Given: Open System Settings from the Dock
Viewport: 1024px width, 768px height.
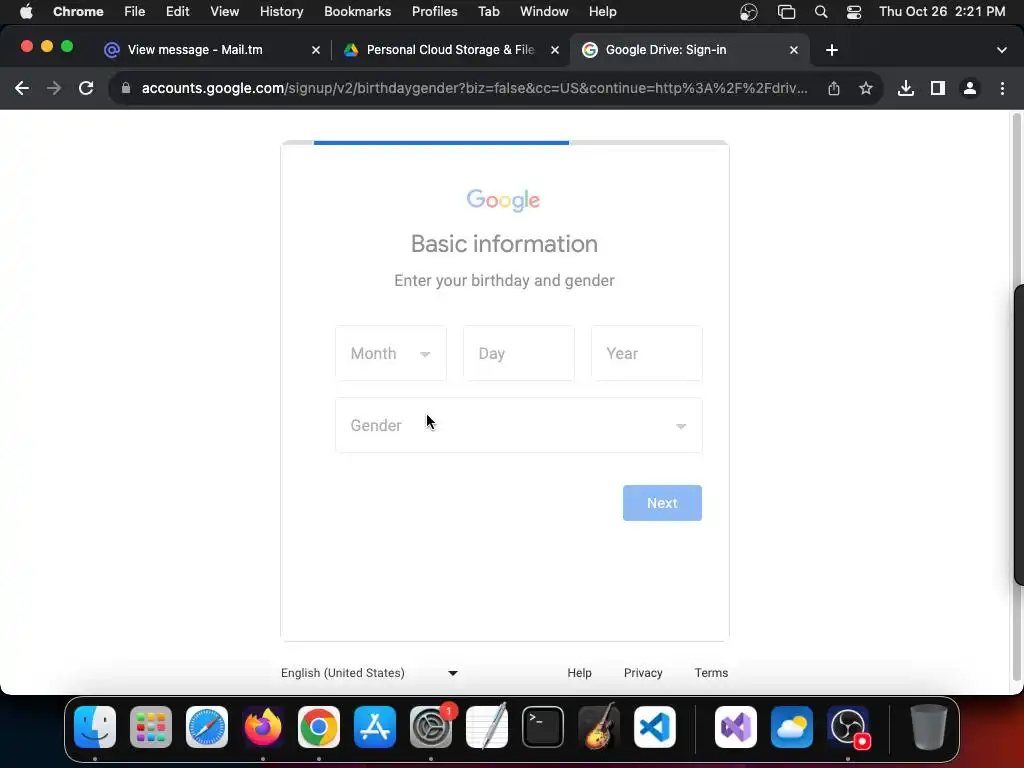Looking at the screenshot, I should [431, 727].
